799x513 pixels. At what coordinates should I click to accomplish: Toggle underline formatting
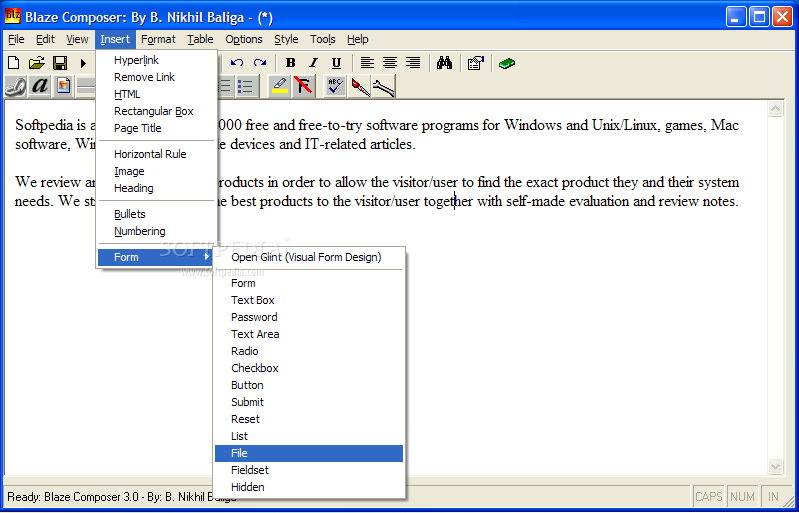336,63
